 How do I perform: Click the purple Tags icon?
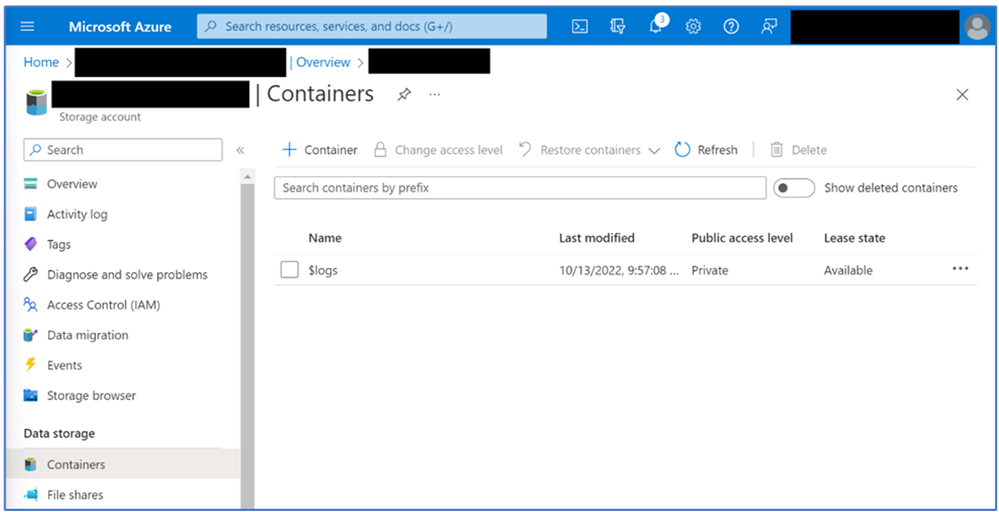(x=31, y=245)
